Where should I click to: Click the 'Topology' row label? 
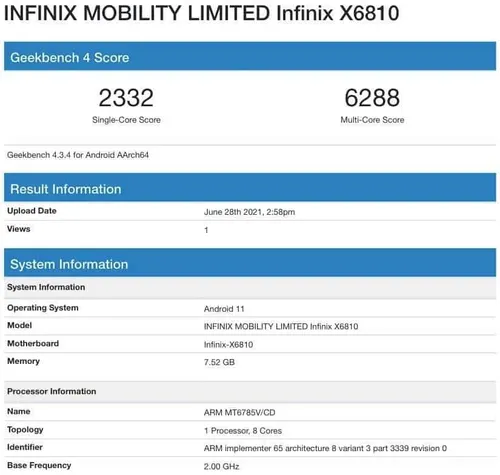point(25,430)
